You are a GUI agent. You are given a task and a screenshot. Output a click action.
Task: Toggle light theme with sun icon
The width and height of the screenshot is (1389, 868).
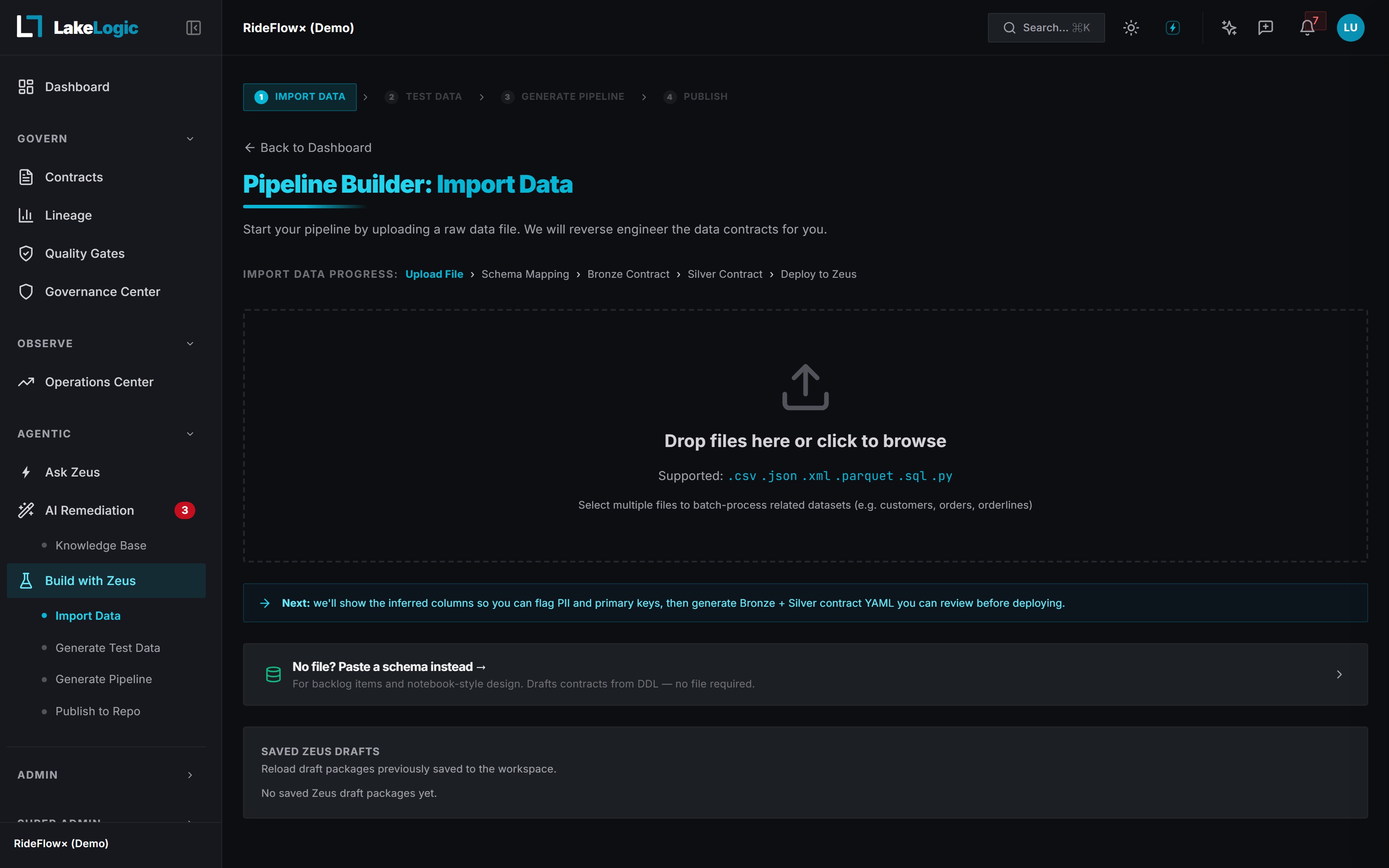coord(1131,27)
